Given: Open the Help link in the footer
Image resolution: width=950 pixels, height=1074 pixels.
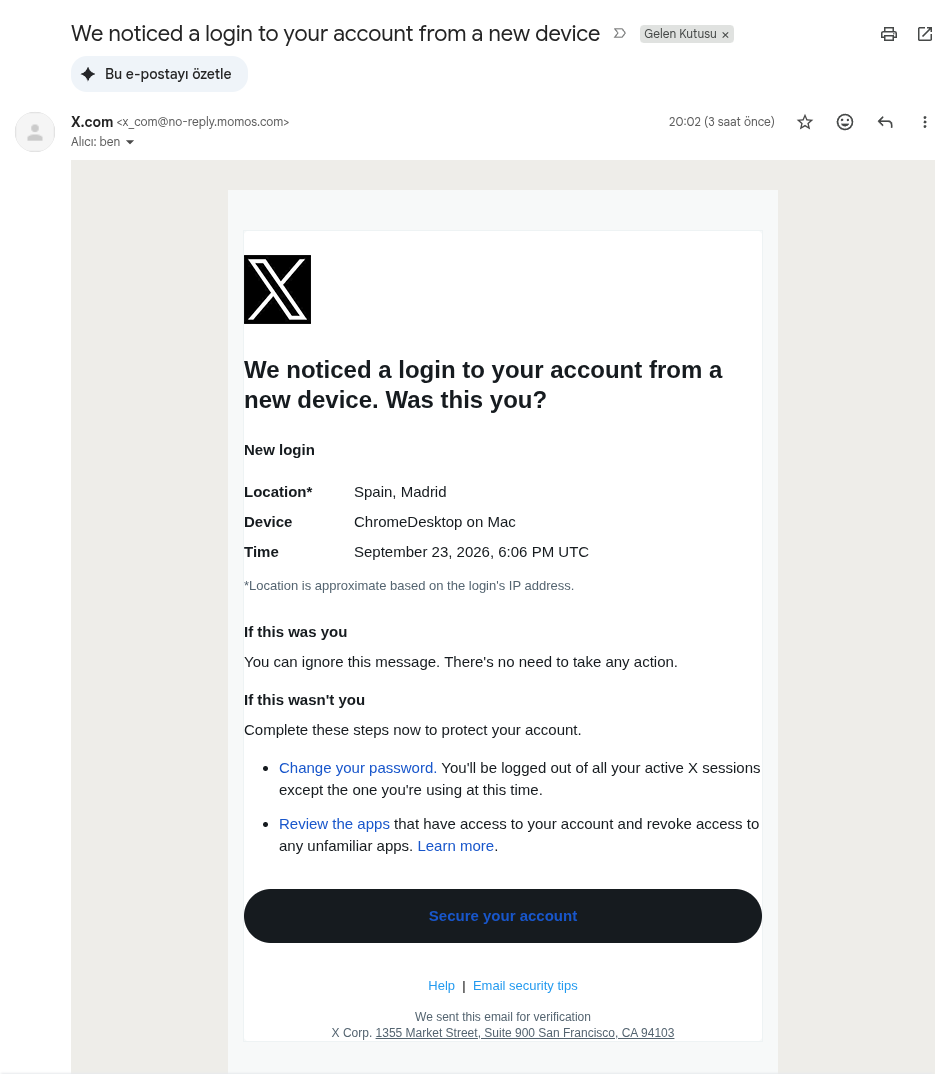Looking at the screenshot, I should point(441,986).
